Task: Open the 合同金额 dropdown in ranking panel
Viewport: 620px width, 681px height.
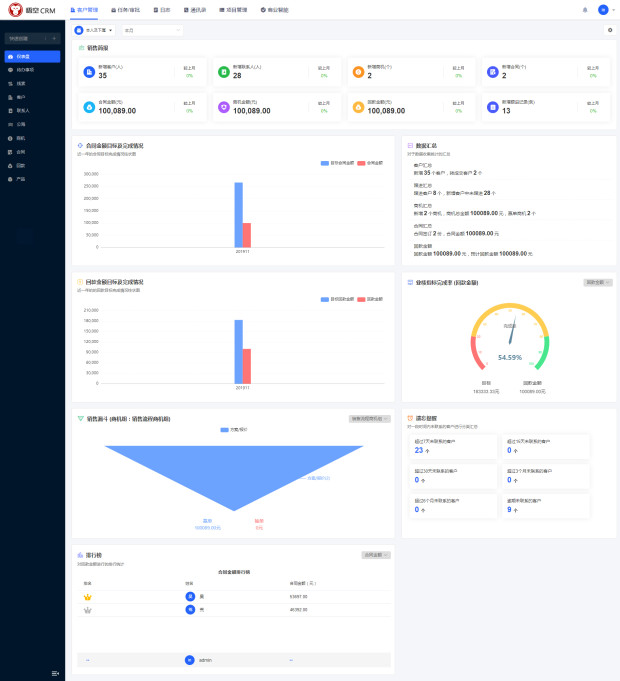Action: [375, 554]
